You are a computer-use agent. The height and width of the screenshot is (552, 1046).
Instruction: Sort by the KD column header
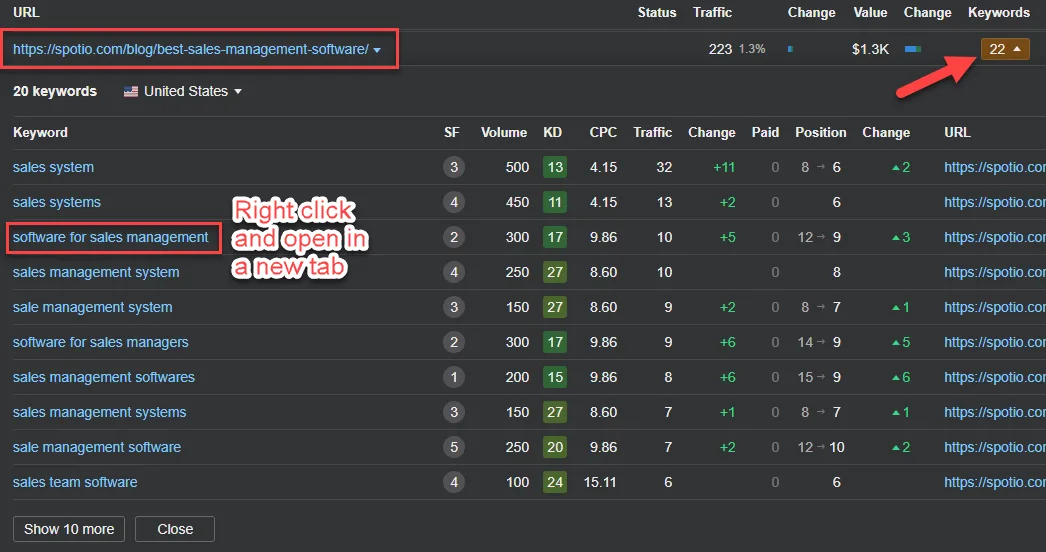552,132
